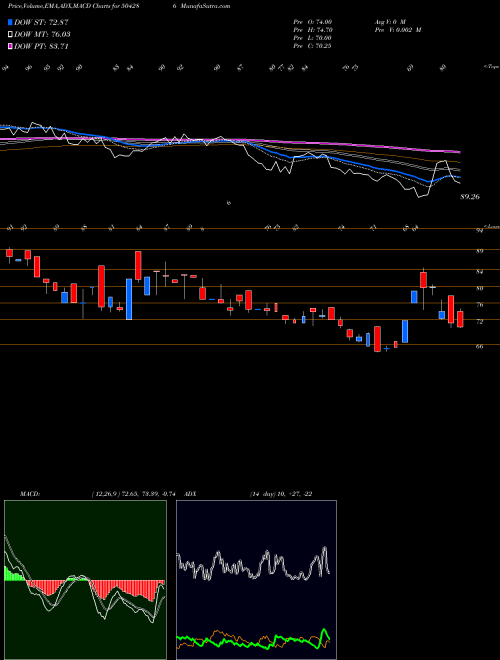The height and width of the screenshot is (660, 500).
Task: Select the 'DOW PT: 83.71' label
Action: point(41,46)
